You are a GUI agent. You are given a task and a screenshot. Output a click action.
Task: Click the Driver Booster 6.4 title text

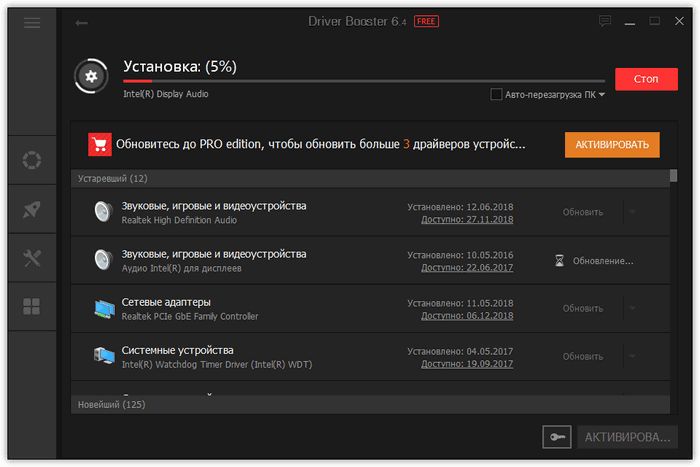pos(357,21)
